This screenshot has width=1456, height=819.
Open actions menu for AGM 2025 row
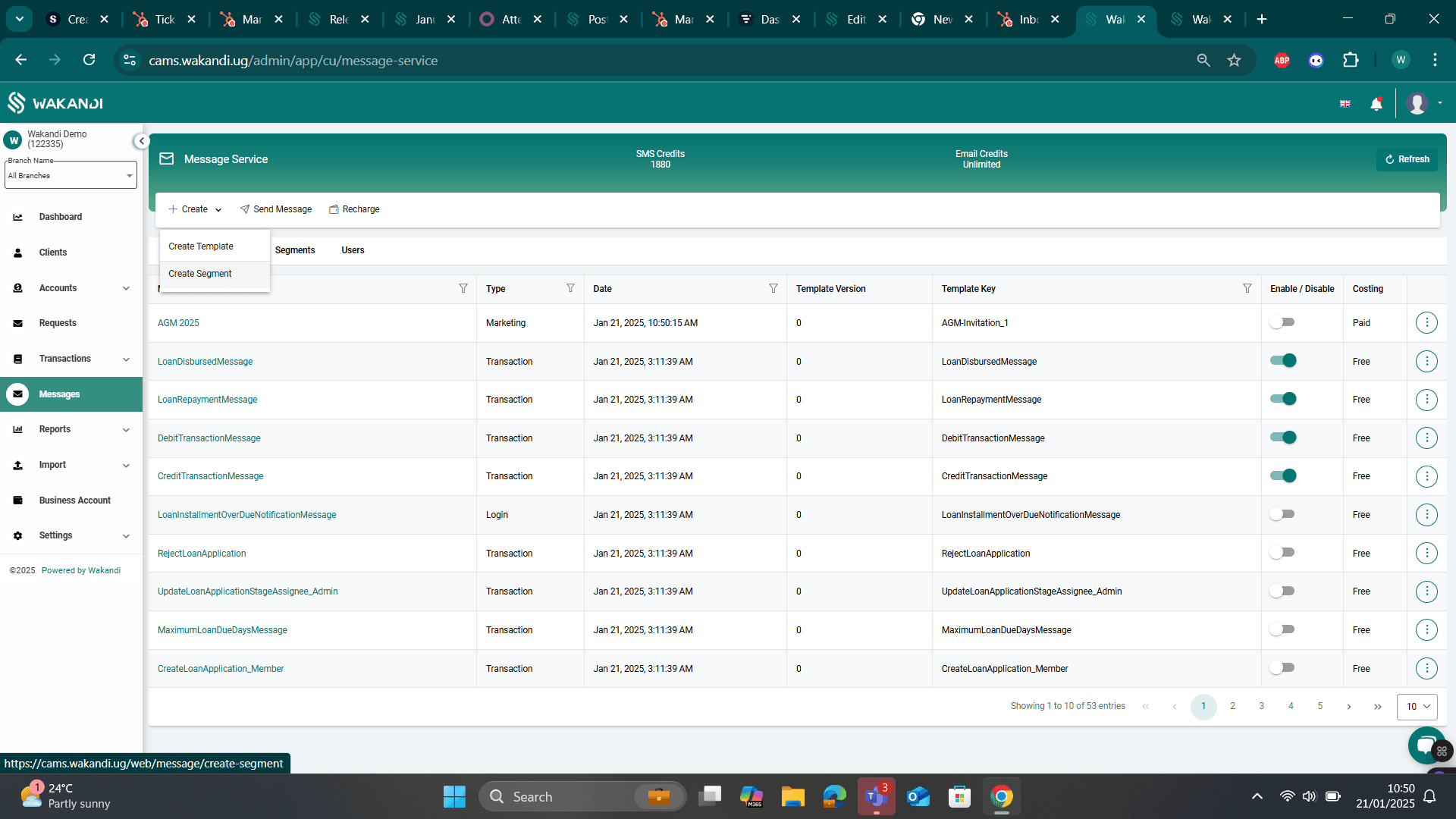1426,323
